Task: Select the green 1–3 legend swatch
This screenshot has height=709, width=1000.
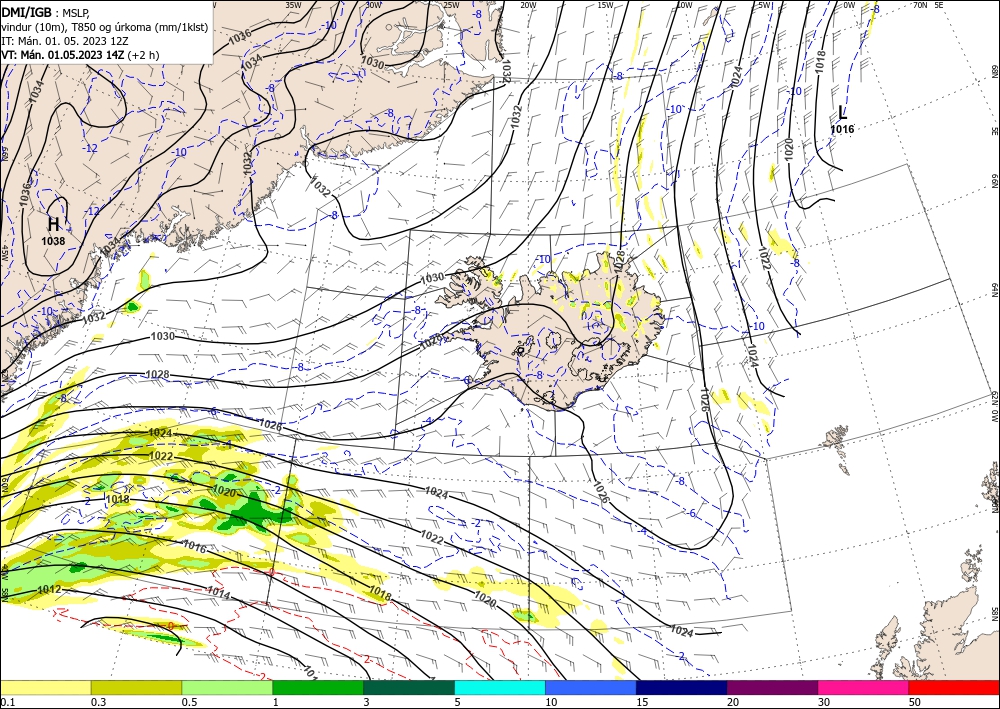Action: [318, 687]
